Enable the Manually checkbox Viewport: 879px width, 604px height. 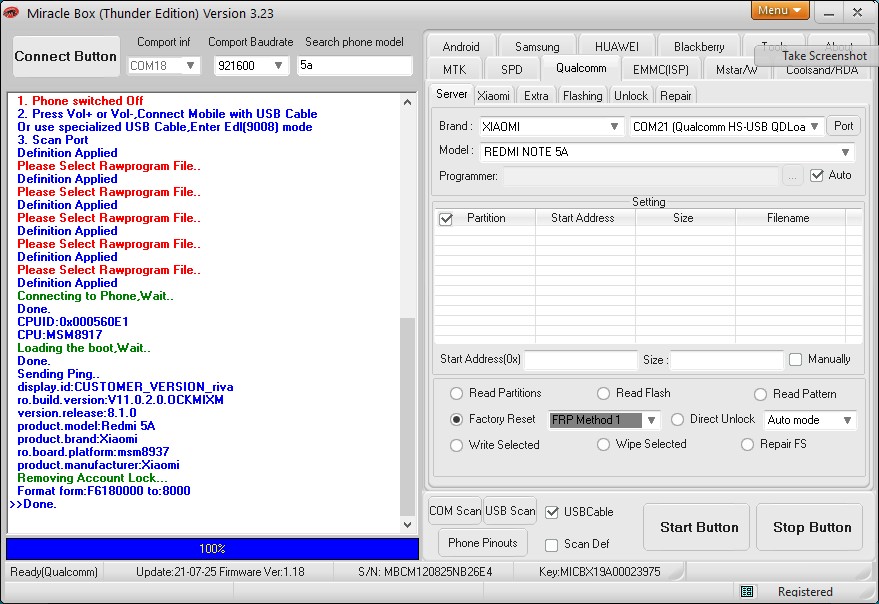point(795,359)
